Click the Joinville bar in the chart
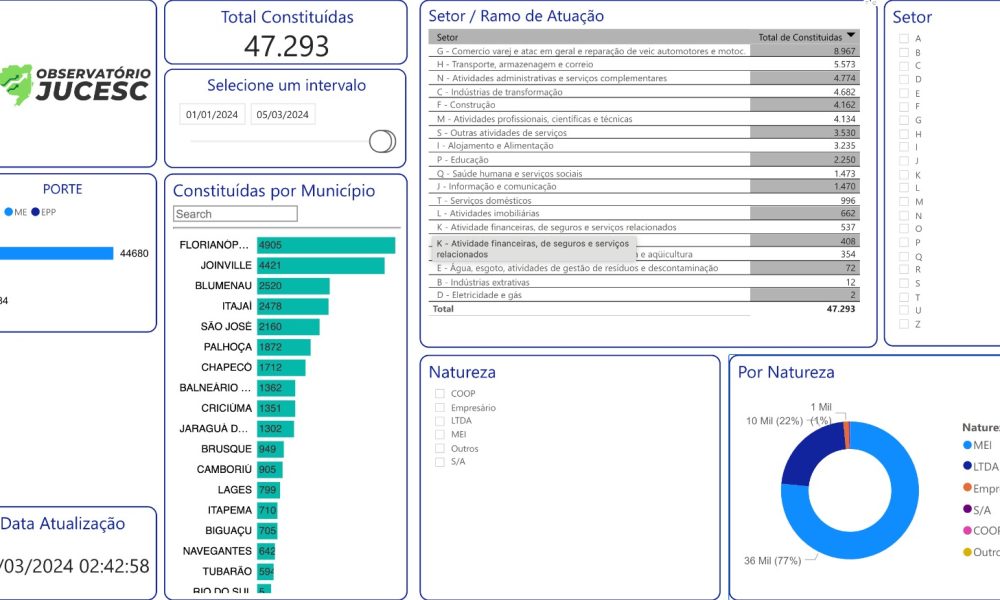Viewport: 1000px width, 600px height. pyautogui.click(x=320, y=266)
